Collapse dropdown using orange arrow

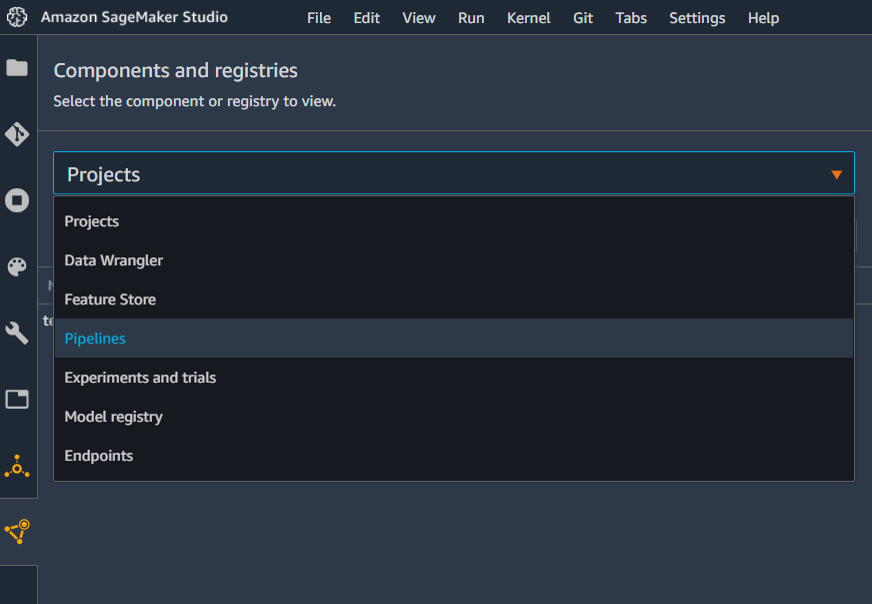click(836, 175)
